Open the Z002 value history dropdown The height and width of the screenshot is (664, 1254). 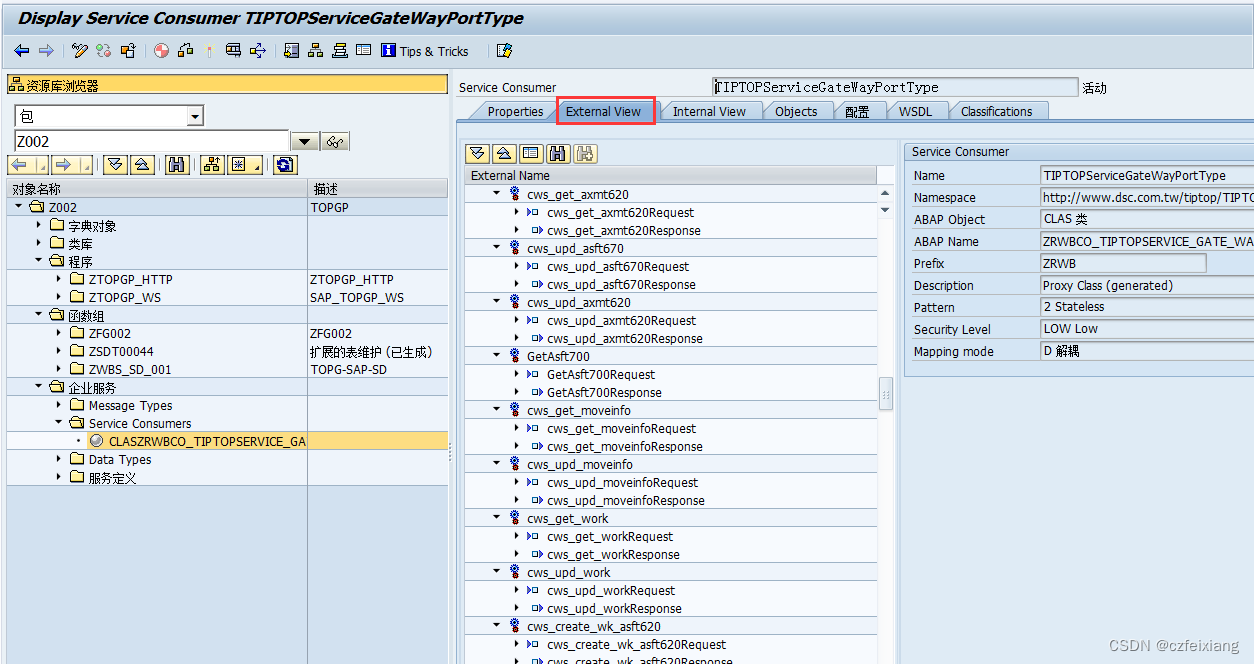(304, 141)
